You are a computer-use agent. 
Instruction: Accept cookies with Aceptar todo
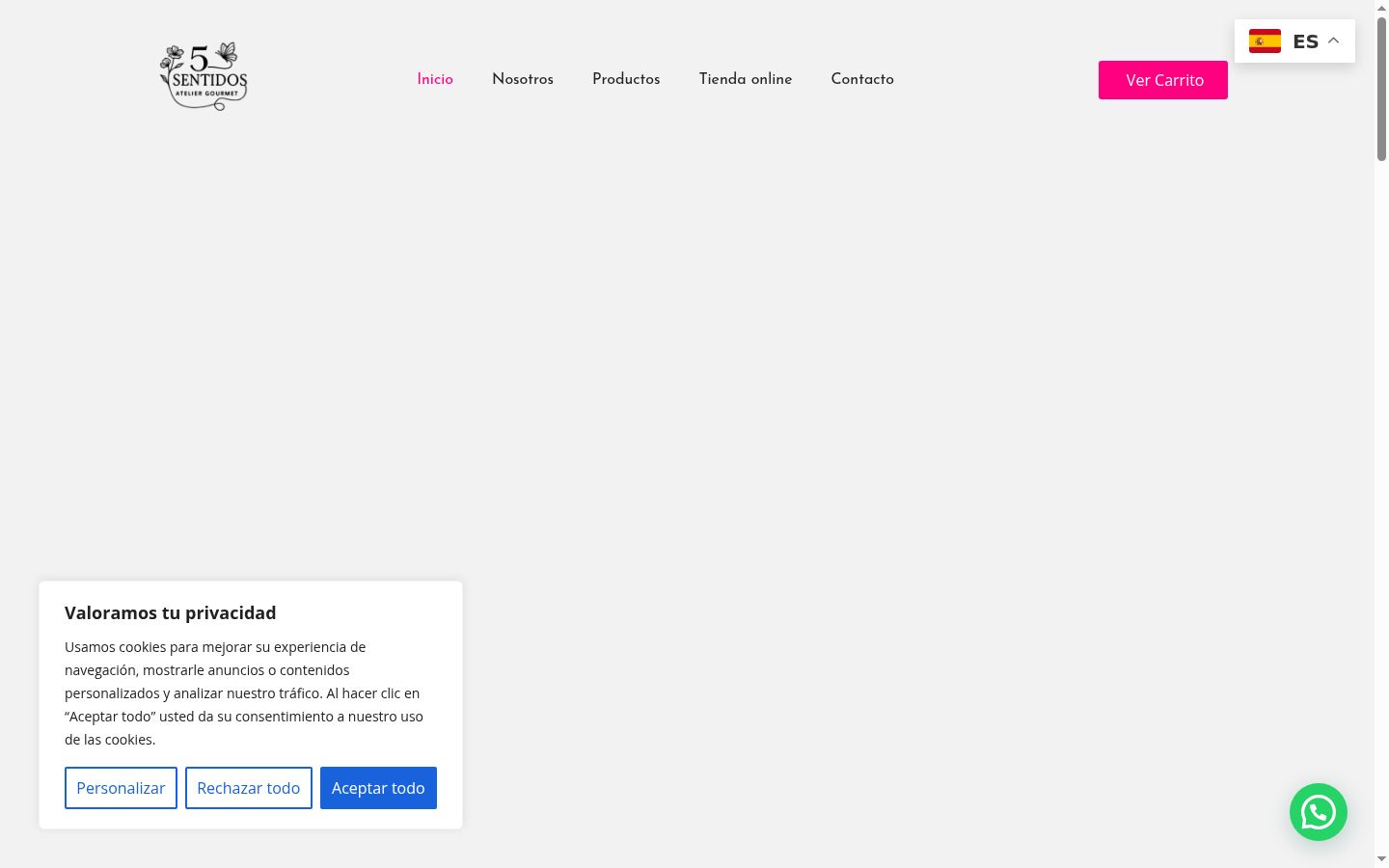[x=378, y=788]
